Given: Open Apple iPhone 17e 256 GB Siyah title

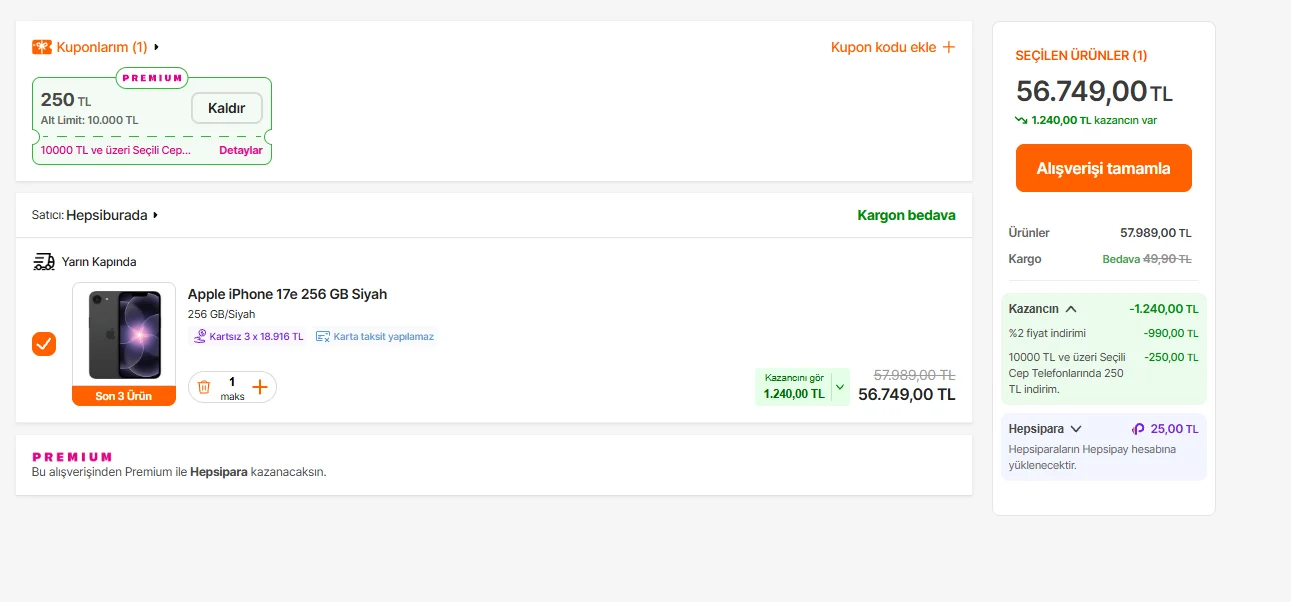Looking at the screenshot, I should pos(287,294).
